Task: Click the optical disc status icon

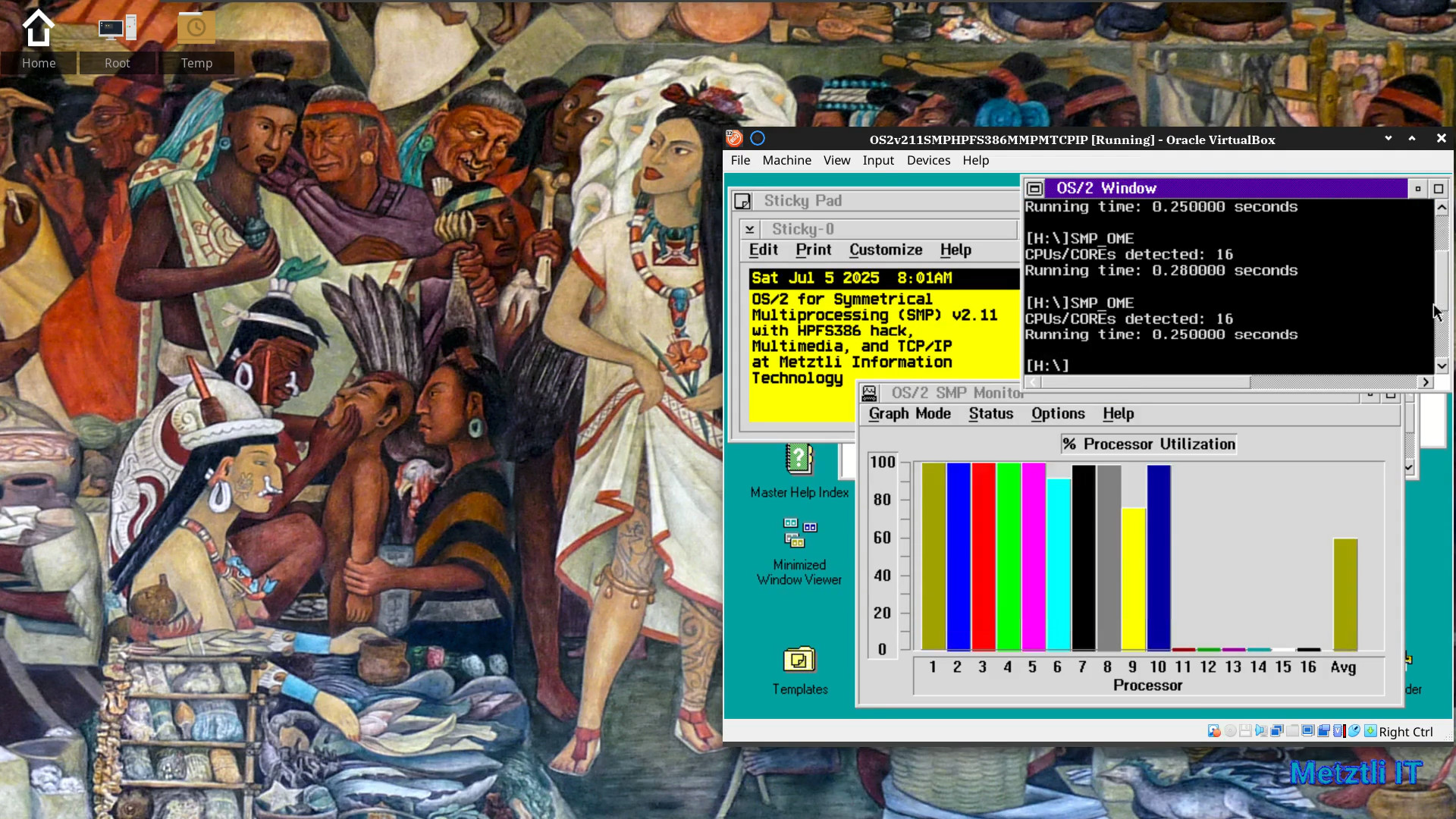Action: coord(1230,731)
